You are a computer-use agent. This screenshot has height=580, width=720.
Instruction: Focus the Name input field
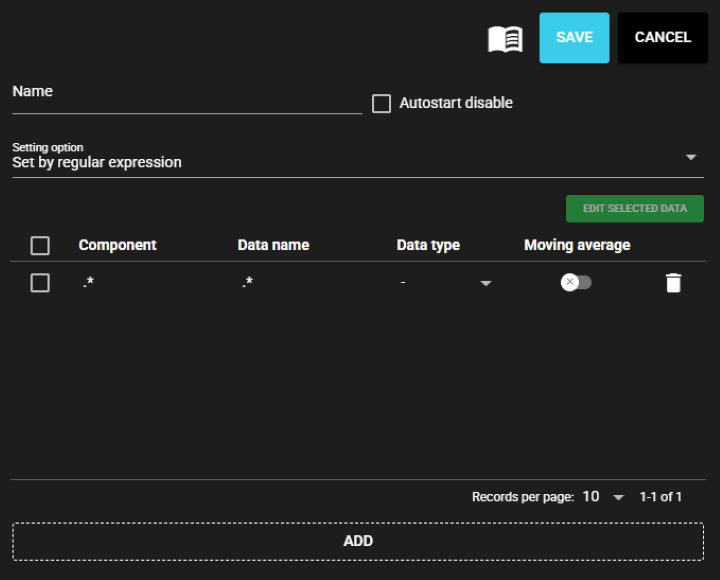[x=186, y=100]
